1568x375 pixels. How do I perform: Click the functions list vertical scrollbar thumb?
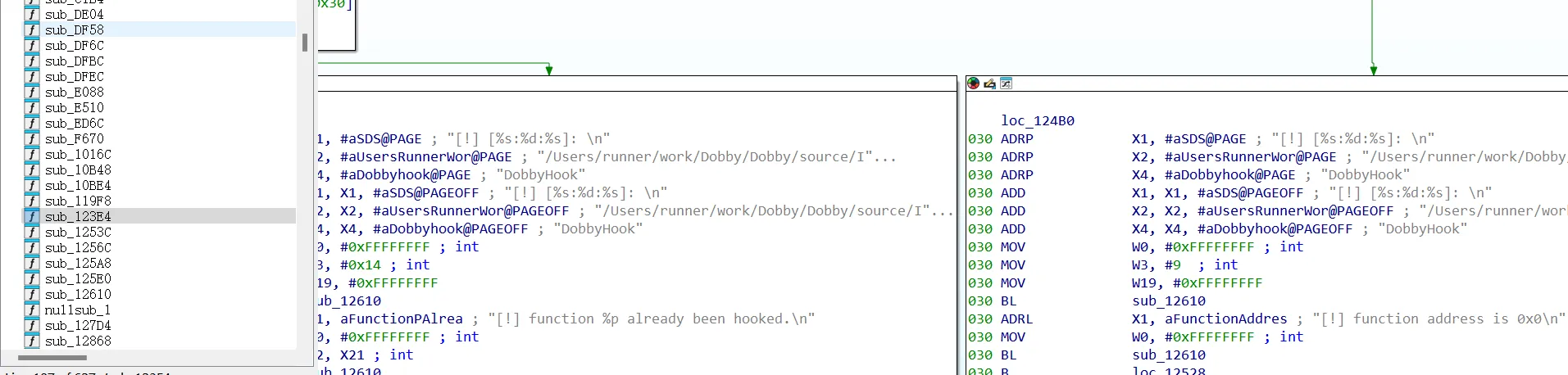pos(305,43)
